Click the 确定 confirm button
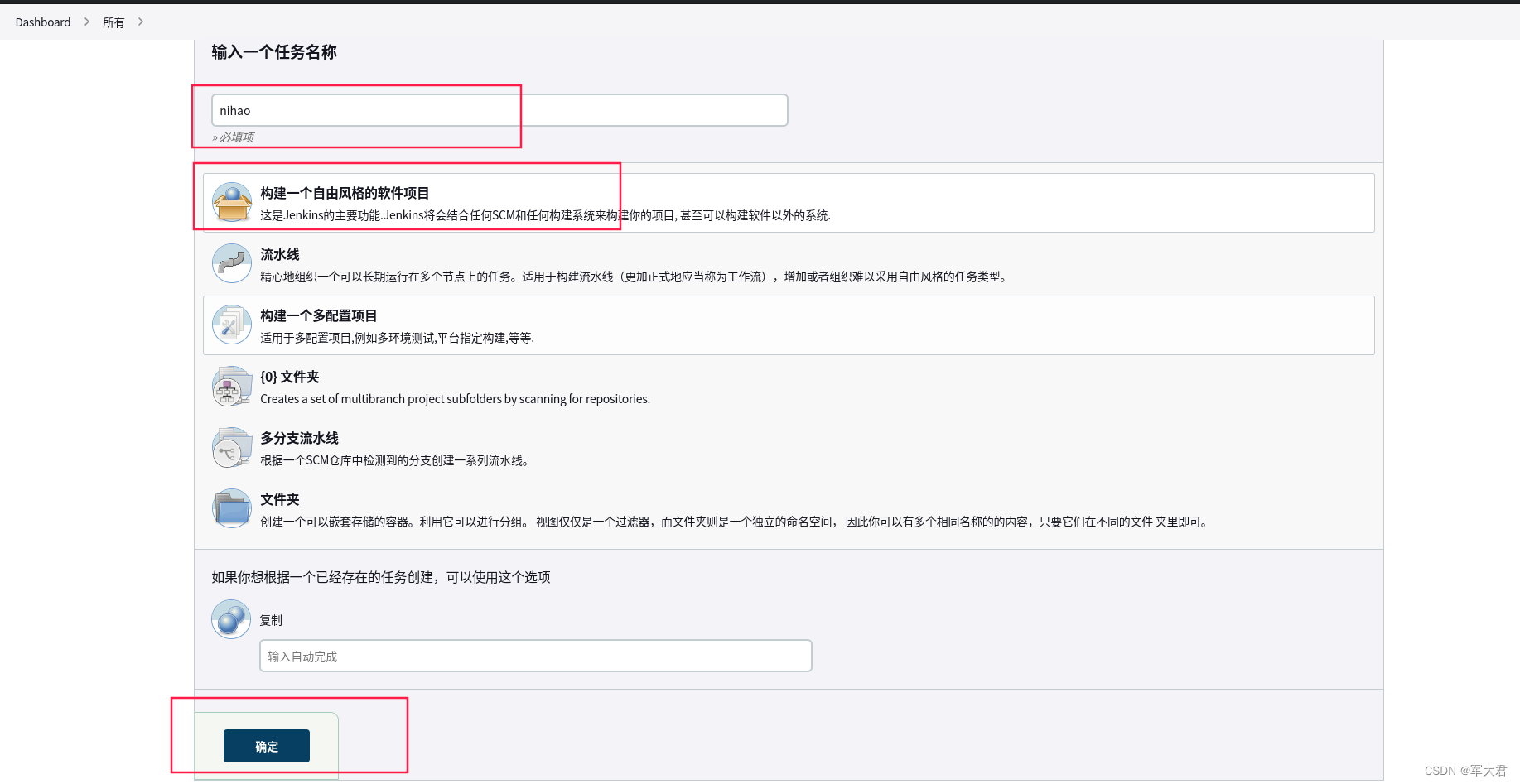Image resolution: width=1520 pixels, height=784 pixels. [267, 746]
